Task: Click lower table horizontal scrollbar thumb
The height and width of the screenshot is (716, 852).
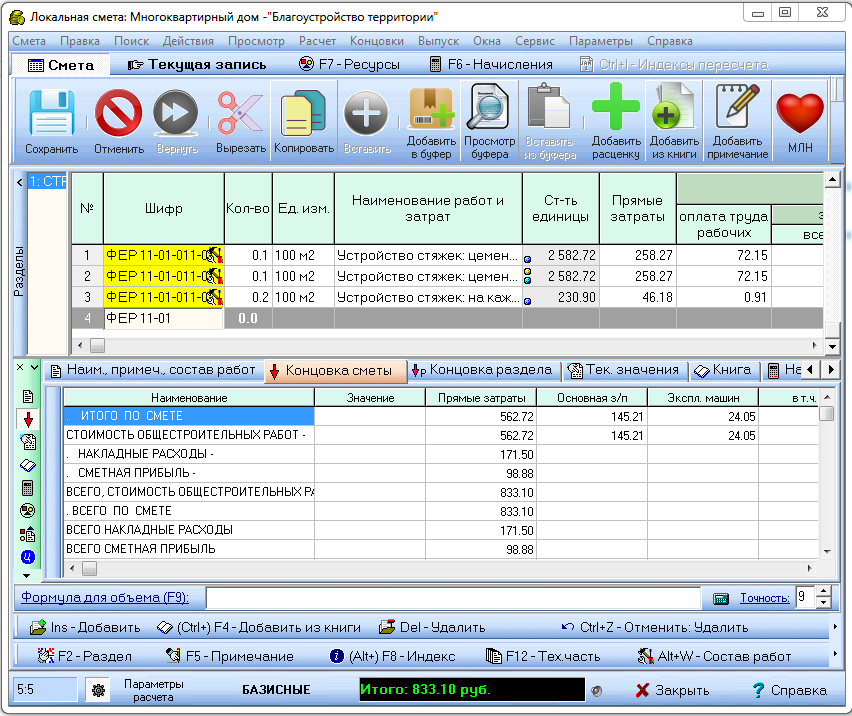Action: (89, 569)
